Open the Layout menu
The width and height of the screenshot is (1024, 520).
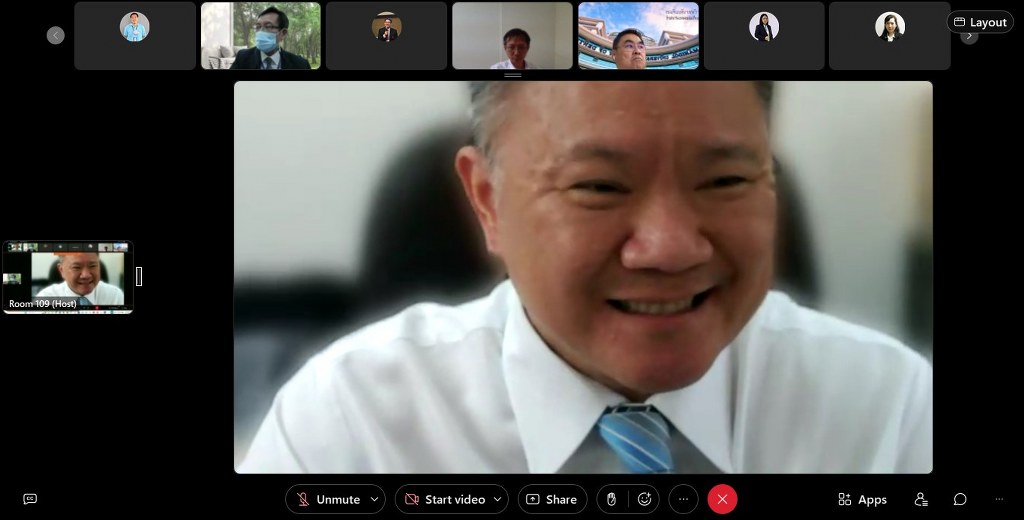pyautogui.click(x=980, y=22)
